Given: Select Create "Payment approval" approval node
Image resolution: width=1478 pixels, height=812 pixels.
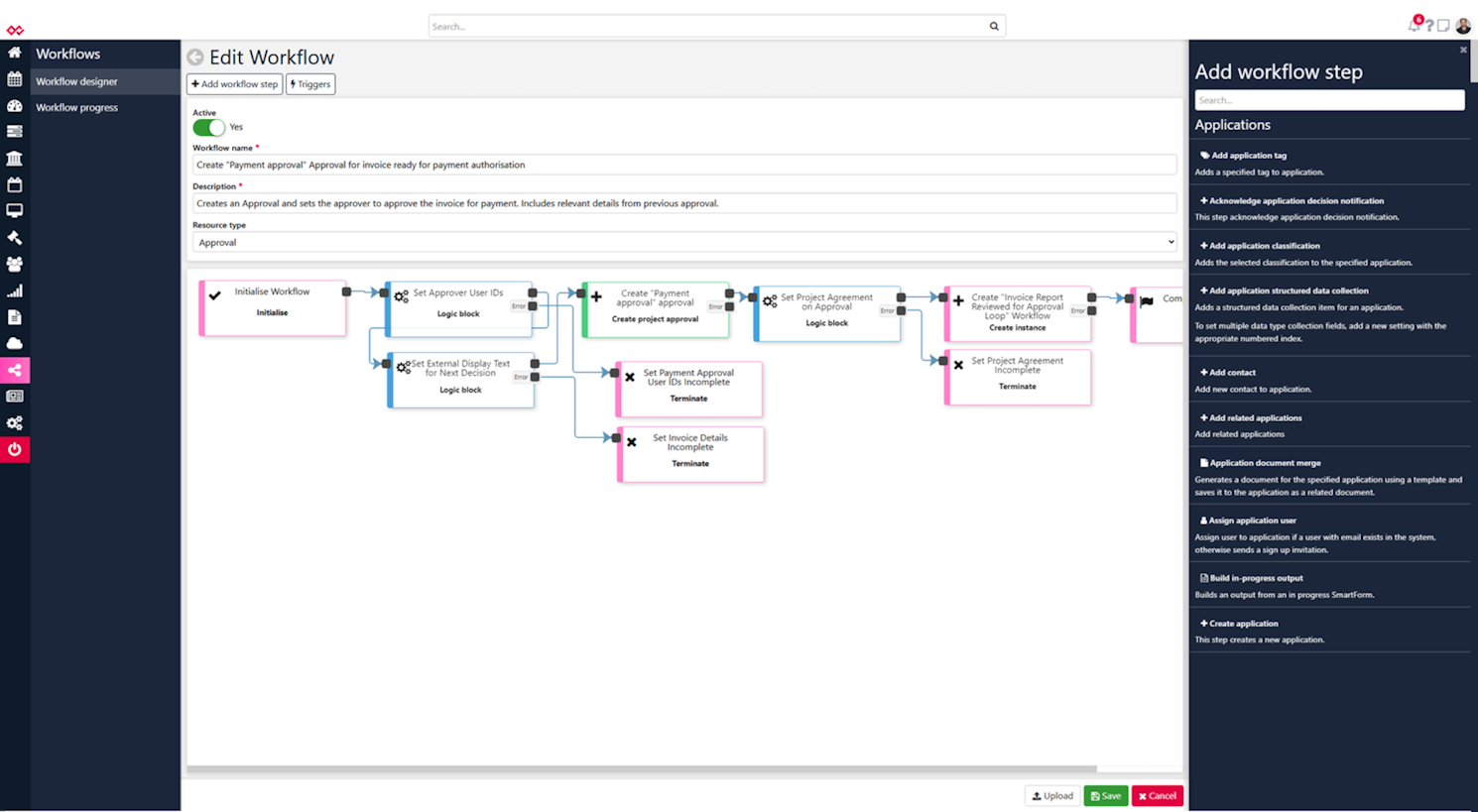Looking at the screenshot, I should click(656, 310).
